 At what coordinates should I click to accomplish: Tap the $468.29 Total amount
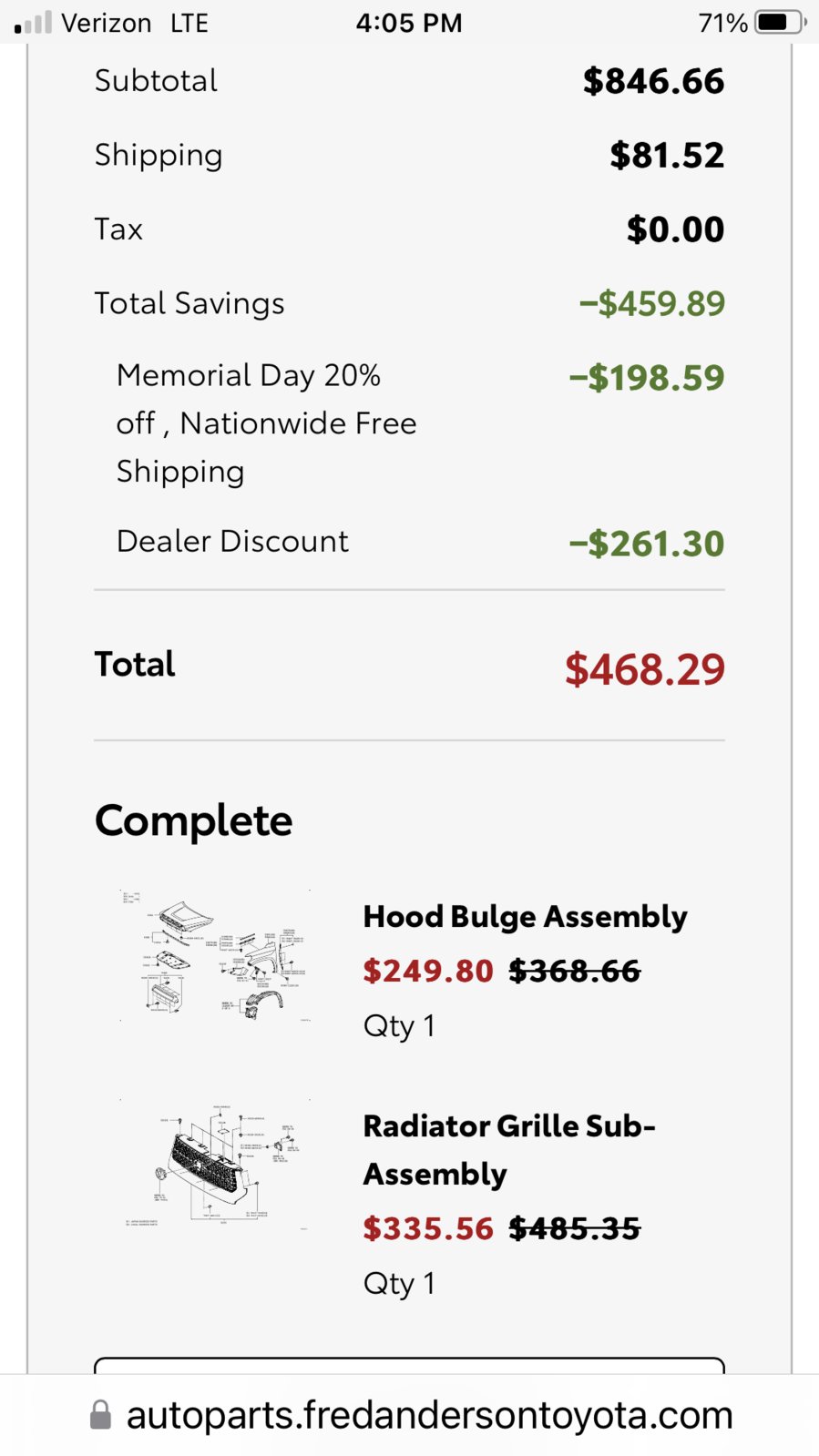645,669
